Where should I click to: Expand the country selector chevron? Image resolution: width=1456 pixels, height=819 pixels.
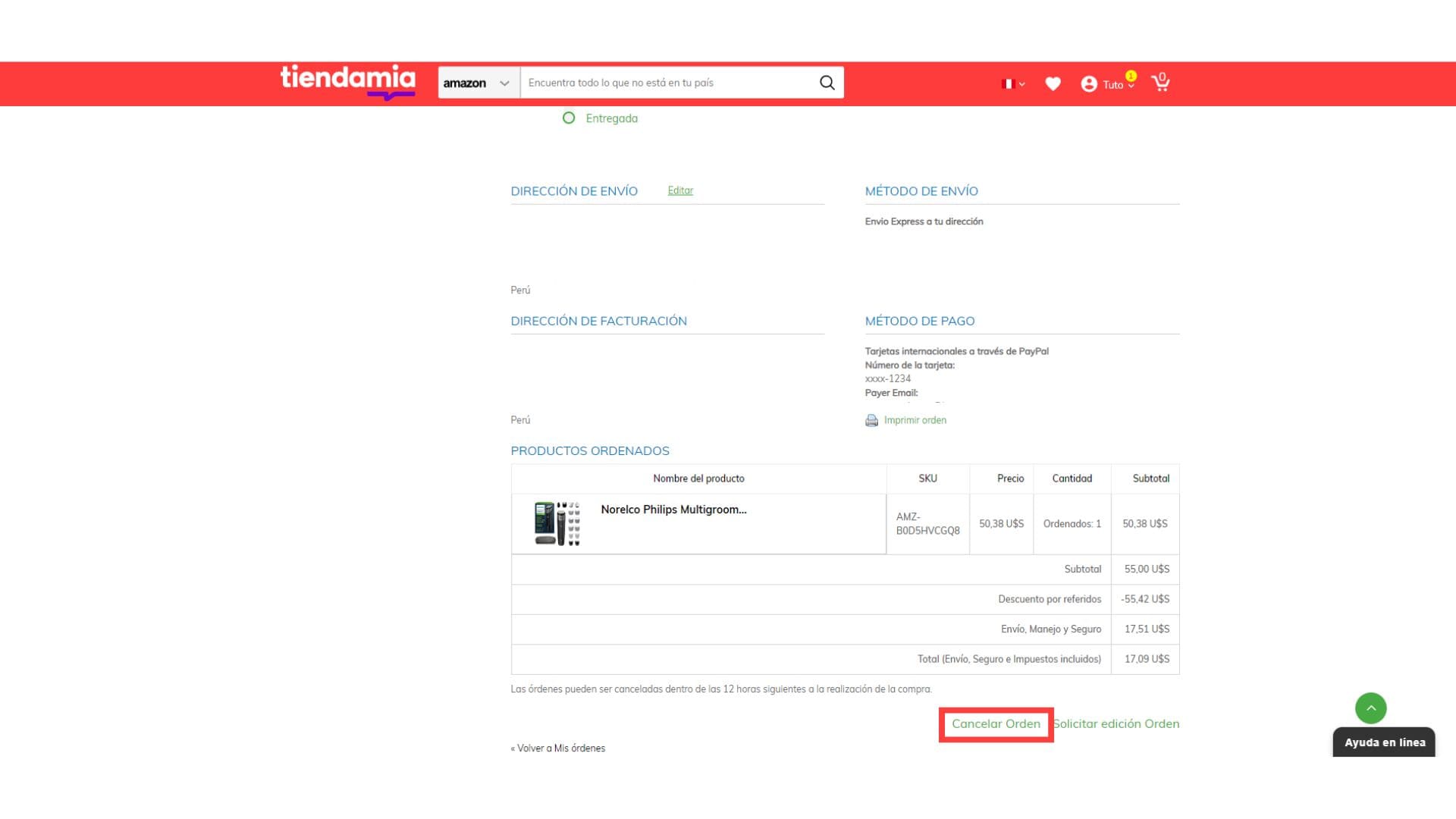(x=1022, y=85)
